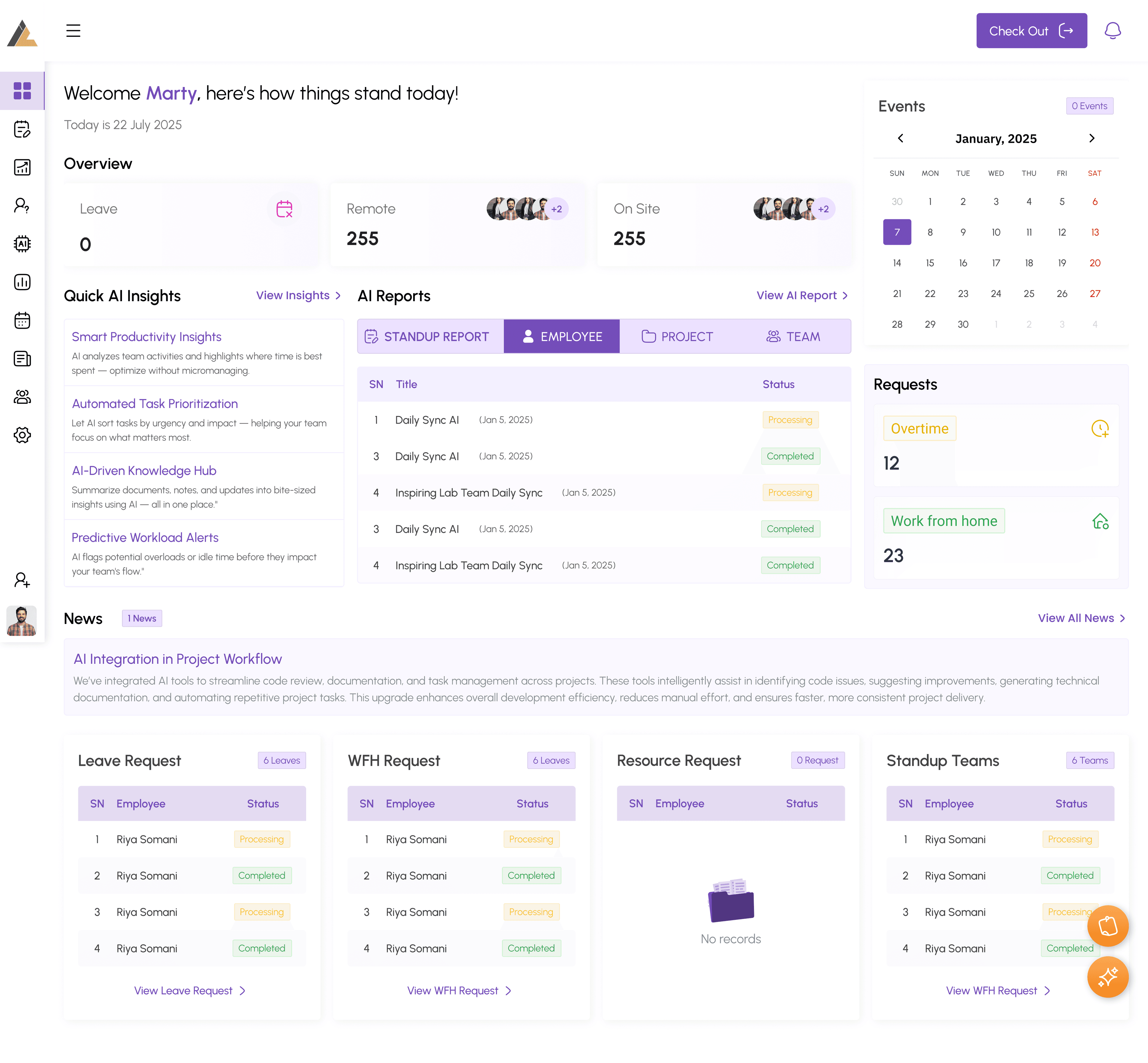Click the calendar icon in sidebar
Viewport: 1148px width, 1063px height.
[22, 320]
